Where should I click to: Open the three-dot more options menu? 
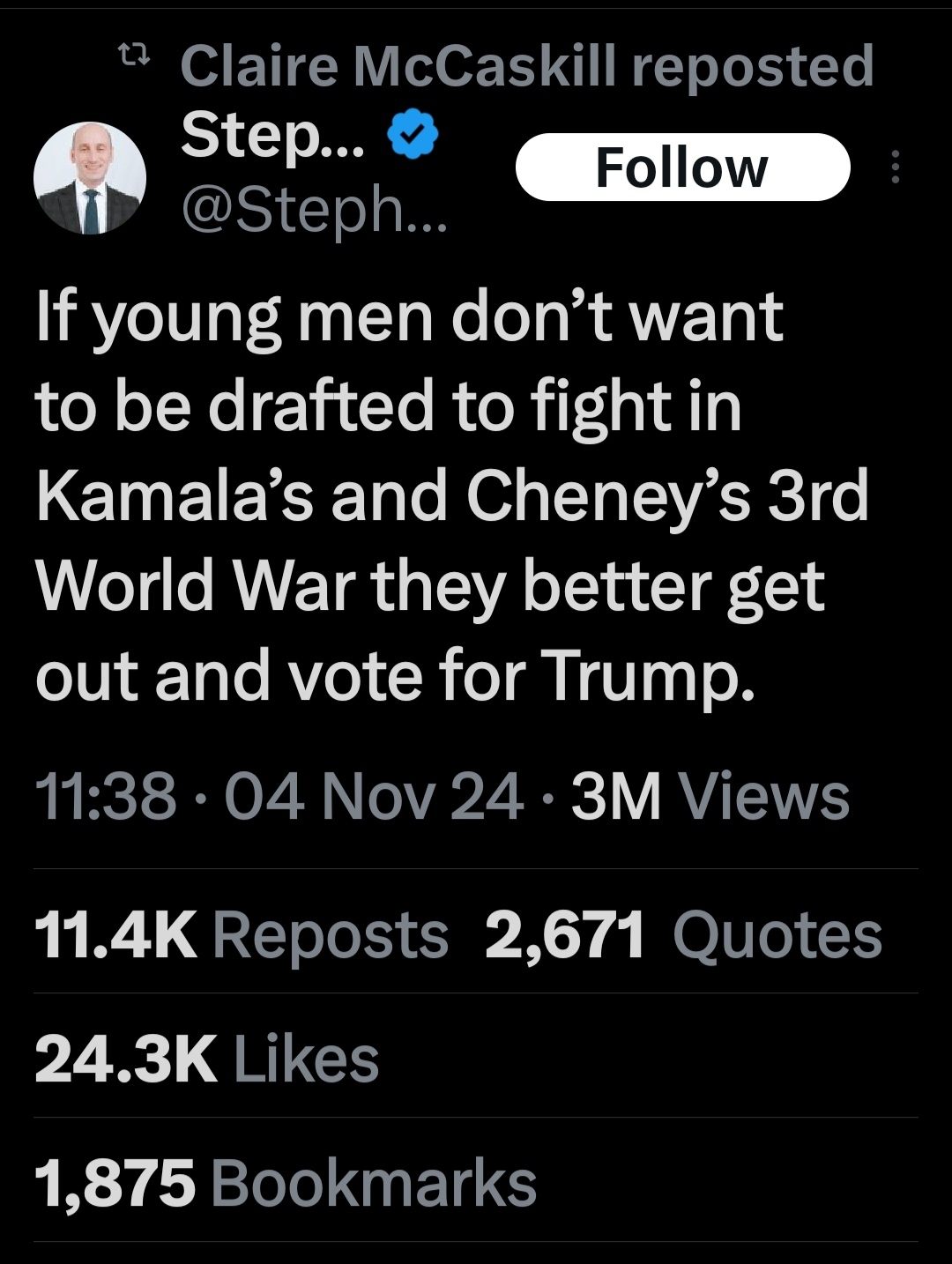coord(896,167)
